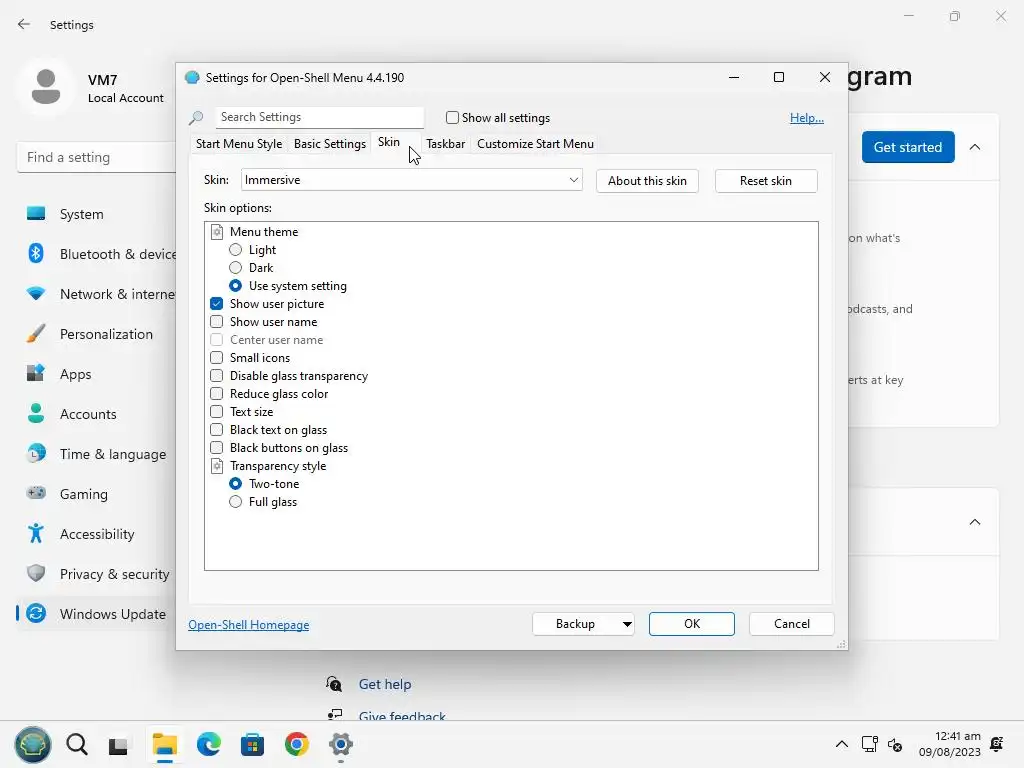Screen dimensions: 1024x768
Task: Click the Personalization brush icon
Action: point(36,334)
